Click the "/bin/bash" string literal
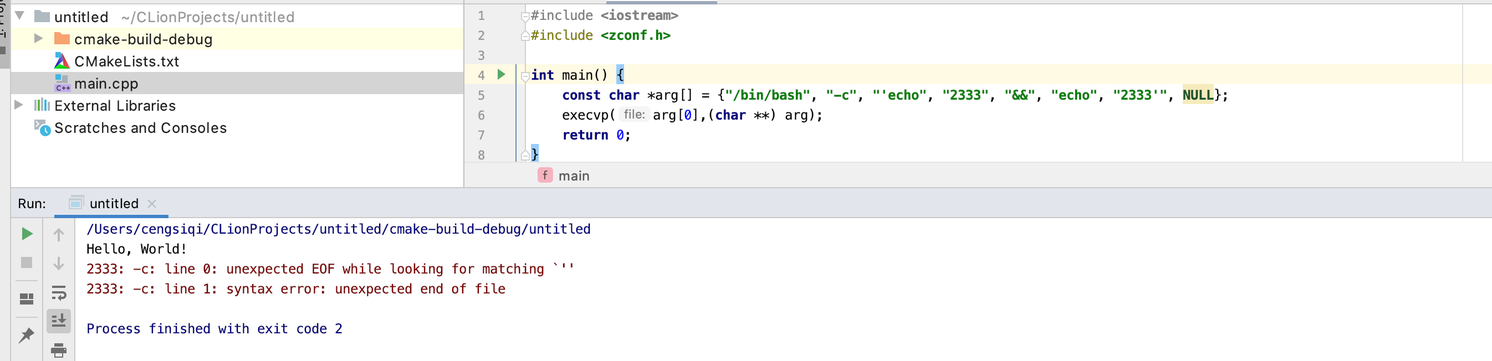1492x361 pixels. (x=769, y=95)
